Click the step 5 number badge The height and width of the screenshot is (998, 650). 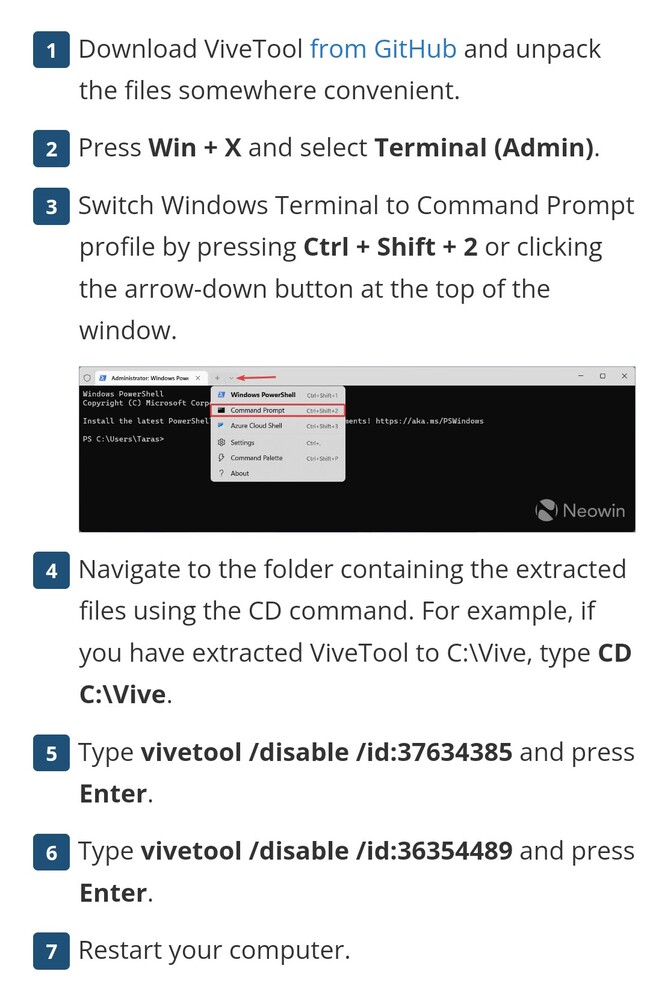coord(51,753)
